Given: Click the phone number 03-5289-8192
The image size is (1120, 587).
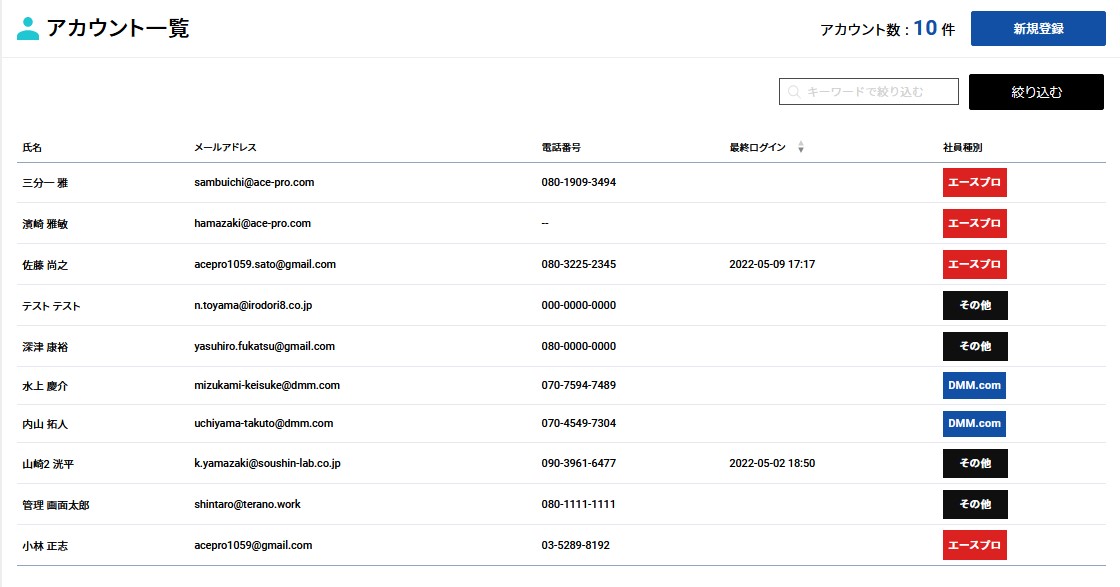Looking at the screenshot, I should [575, 546].
